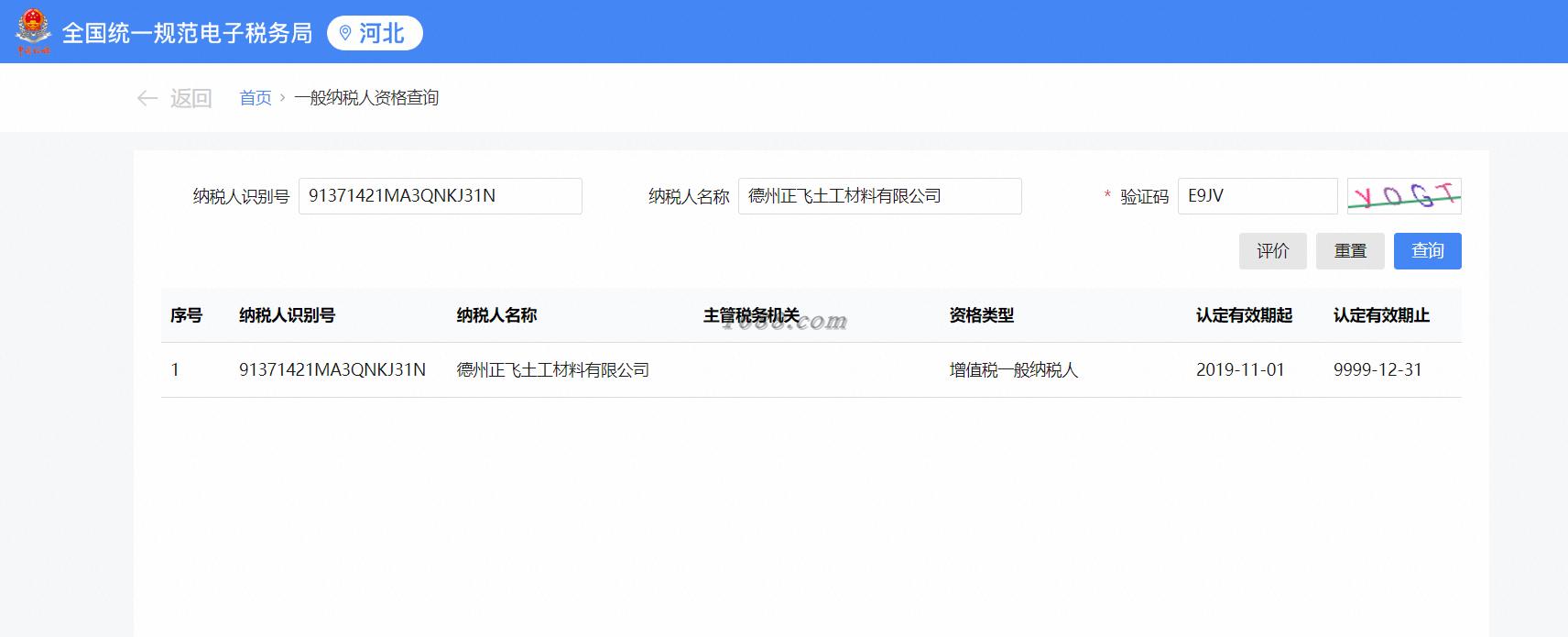Click the 评价 button
The width and height of the screenshot is (1568, 637).
pos(1273,251)
